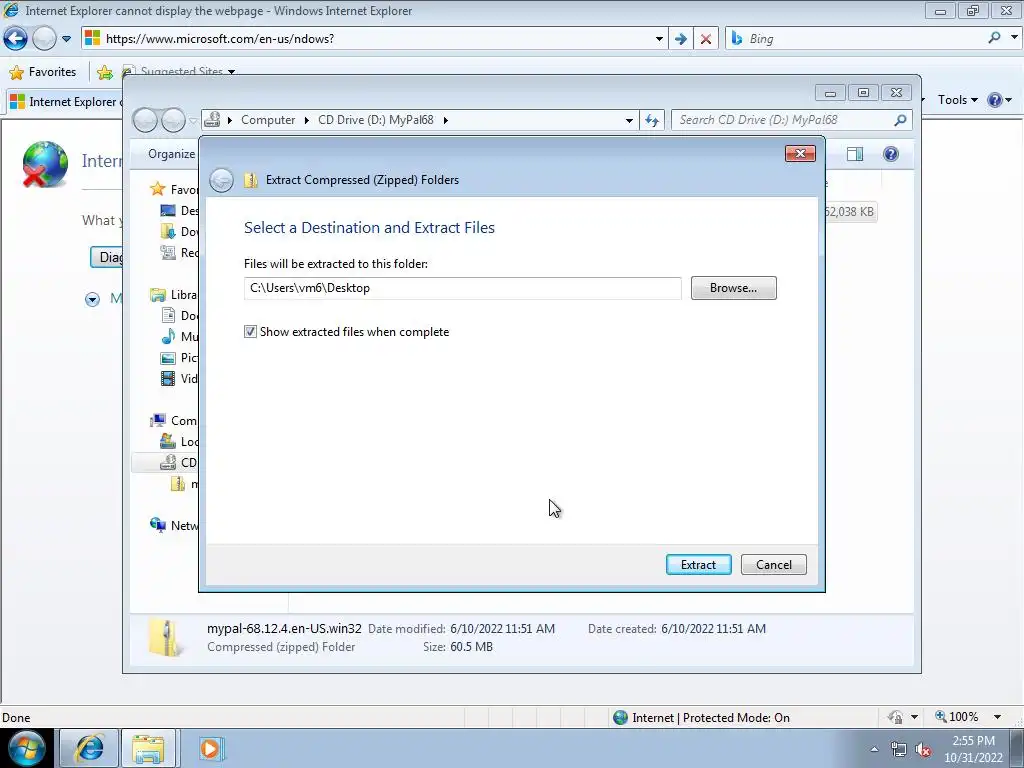Click CD Drive (D:) MyPal68 breadcrumb

pyautogui.click(x=376, y=120)
